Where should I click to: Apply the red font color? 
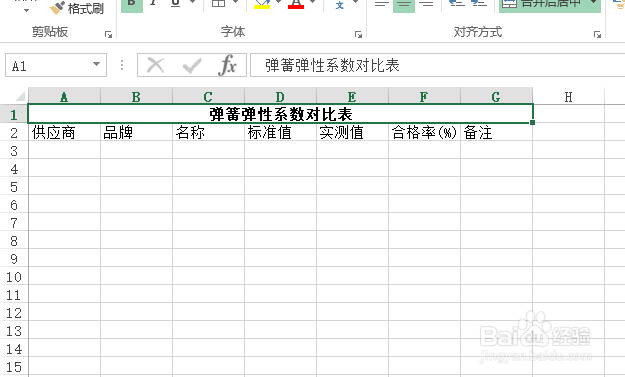point(296,5)
